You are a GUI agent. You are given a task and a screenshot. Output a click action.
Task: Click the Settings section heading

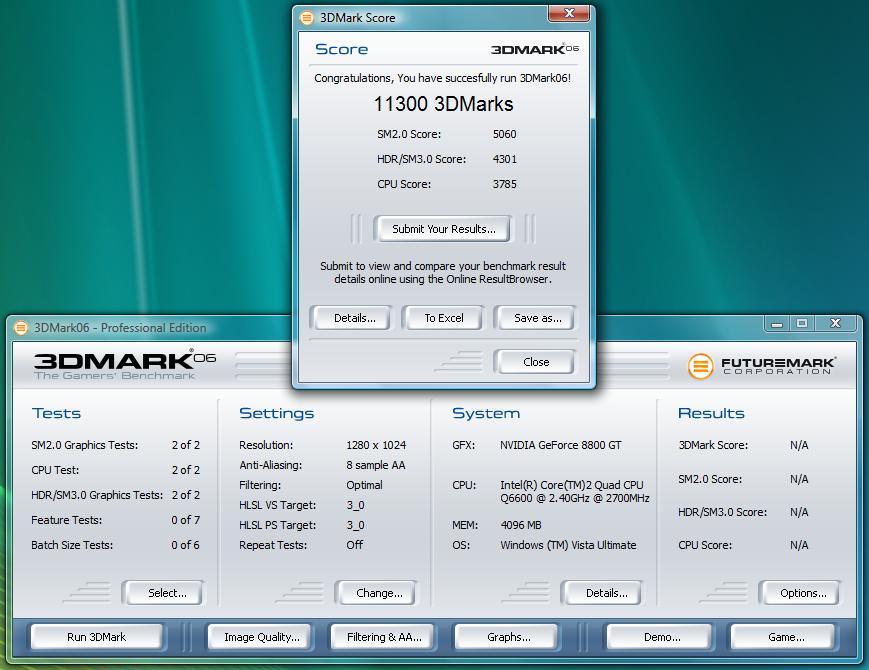pyautogui.click(x=277, y=413)
